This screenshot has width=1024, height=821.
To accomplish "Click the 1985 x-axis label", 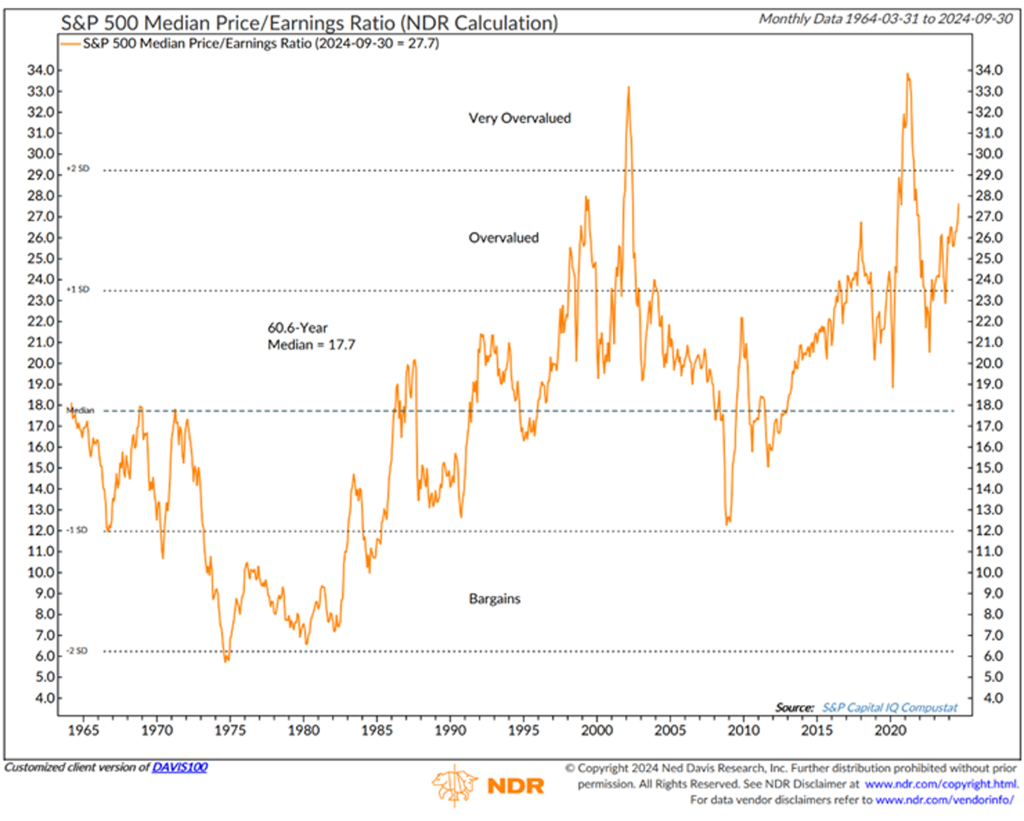I will tap(377, 730).
